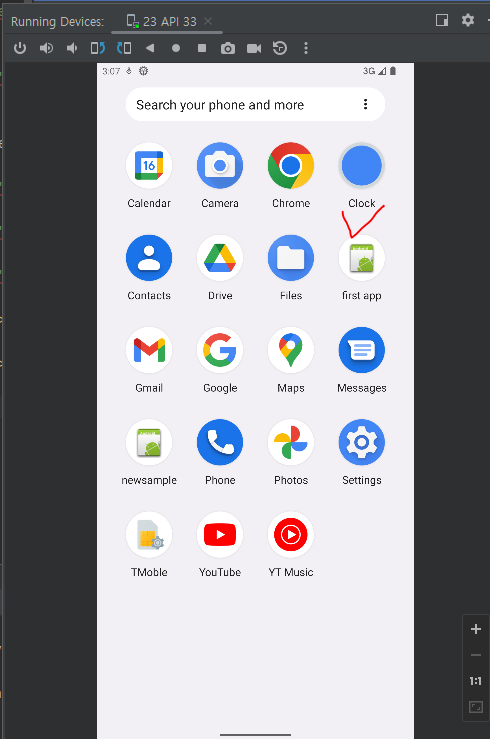This screenshot has width=490, height=739.
Task: Launch the Google app
Action: (x=220, y=350)
